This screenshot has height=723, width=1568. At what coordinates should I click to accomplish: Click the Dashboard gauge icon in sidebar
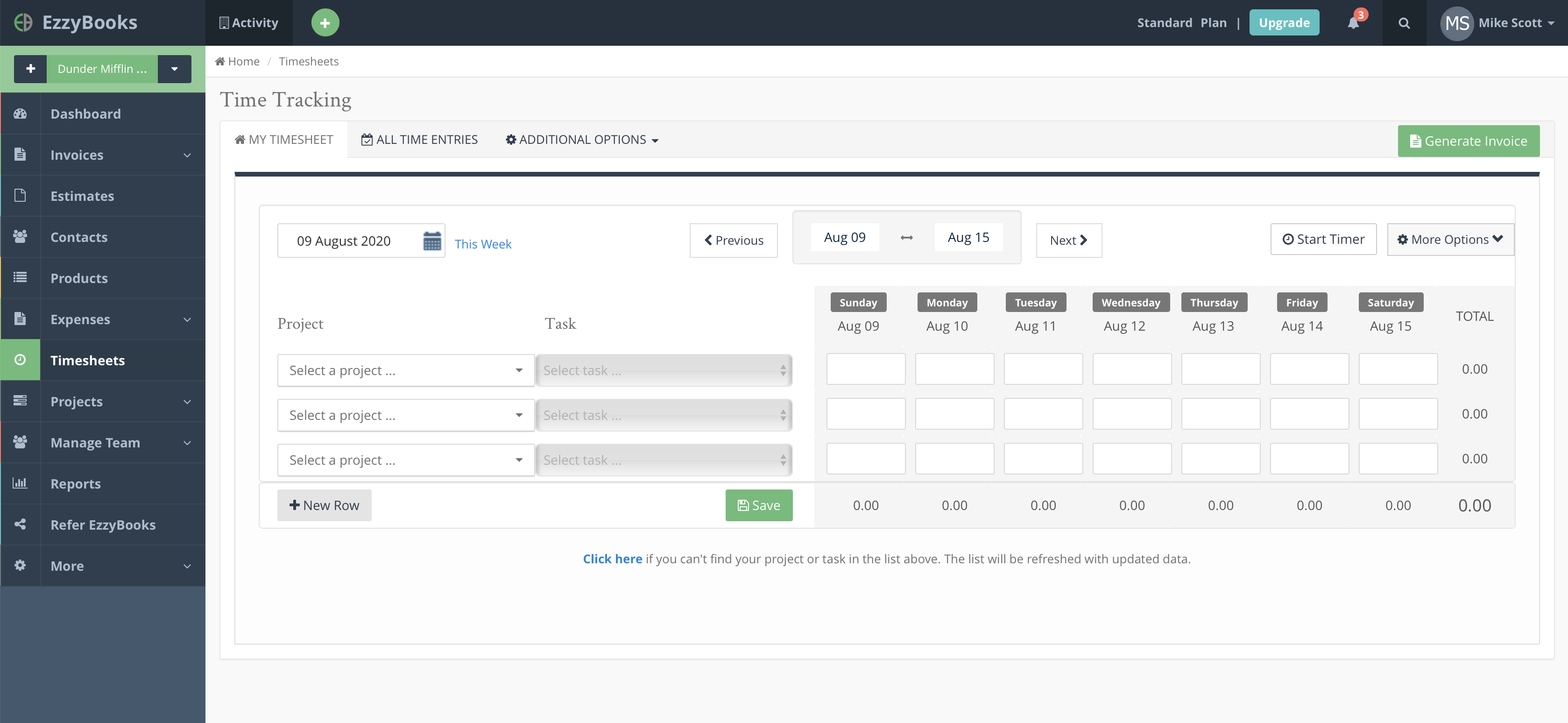[x=20, y=114]
